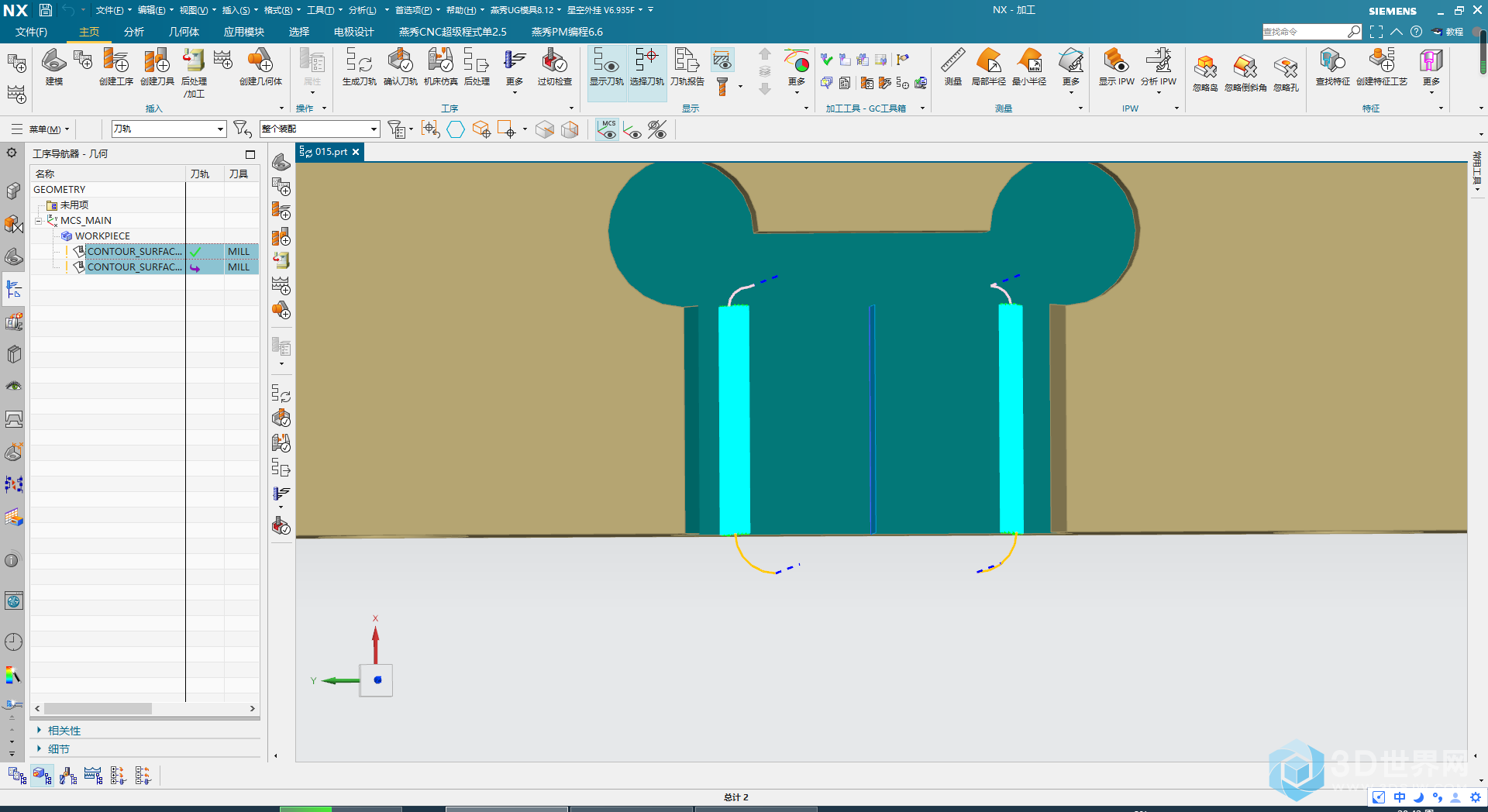Click the 忽略岛 ignore islands icon
The height and width of the screenshot is (812, 1488).
pyautogui.click(x=1205, y=72)
